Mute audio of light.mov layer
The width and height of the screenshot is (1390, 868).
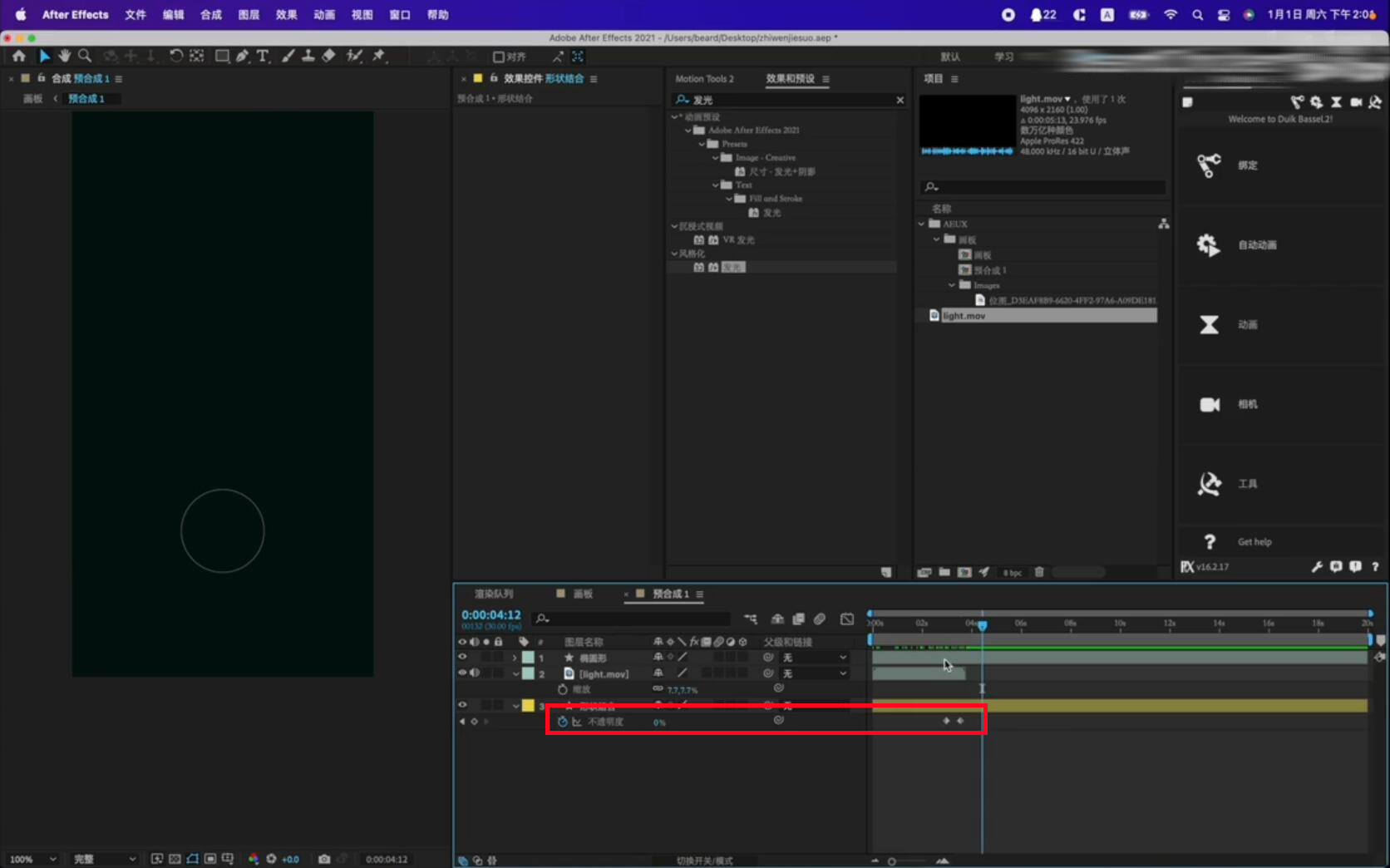(475, 673)
